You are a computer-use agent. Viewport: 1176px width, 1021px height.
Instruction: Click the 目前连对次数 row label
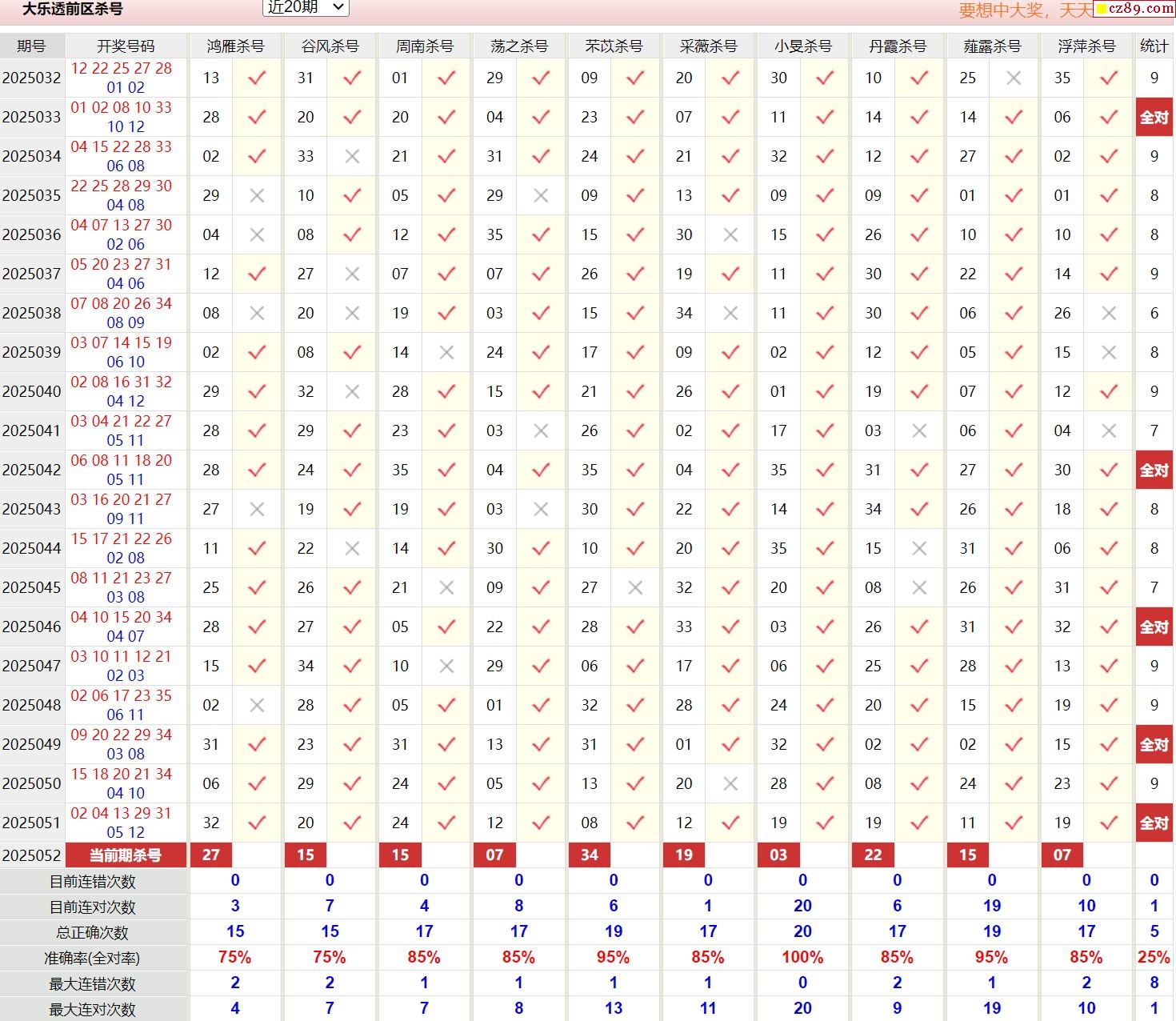tap(93, 907)
